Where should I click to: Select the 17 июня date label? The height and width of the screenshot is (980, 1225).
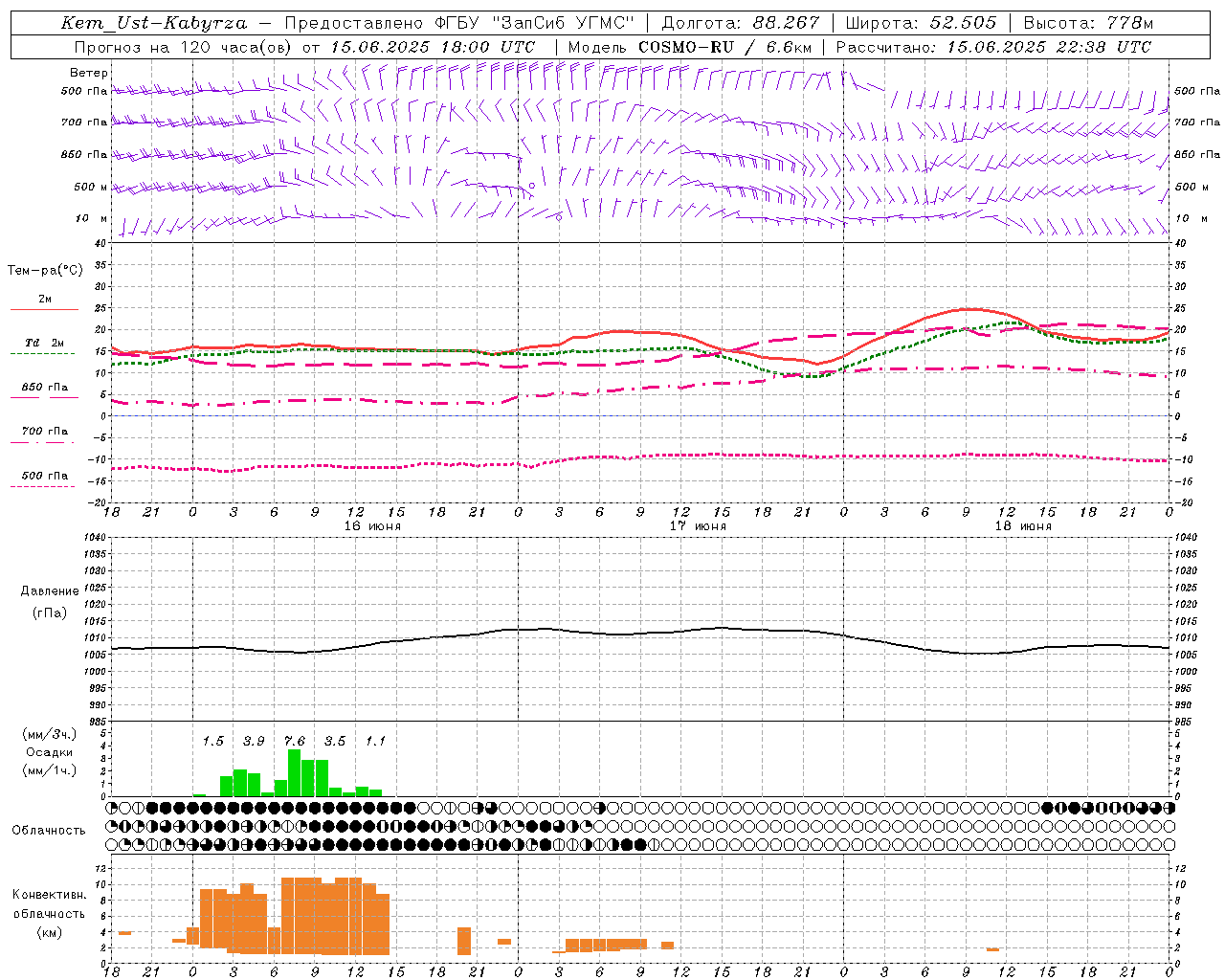(698, 526)
